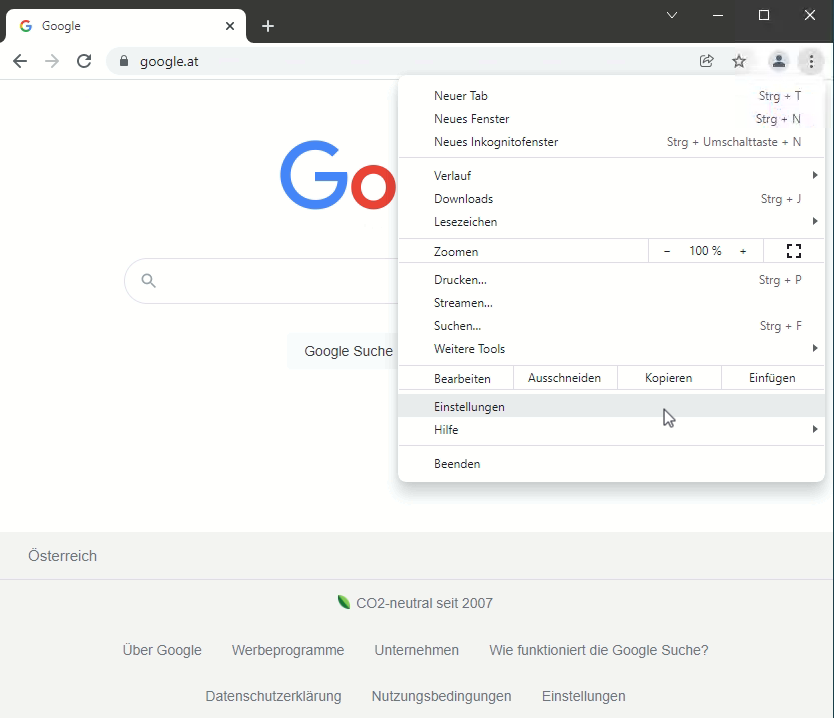Click the Google logo image
Viewport: 834px width, 718px height.
(x=338, y=176)
